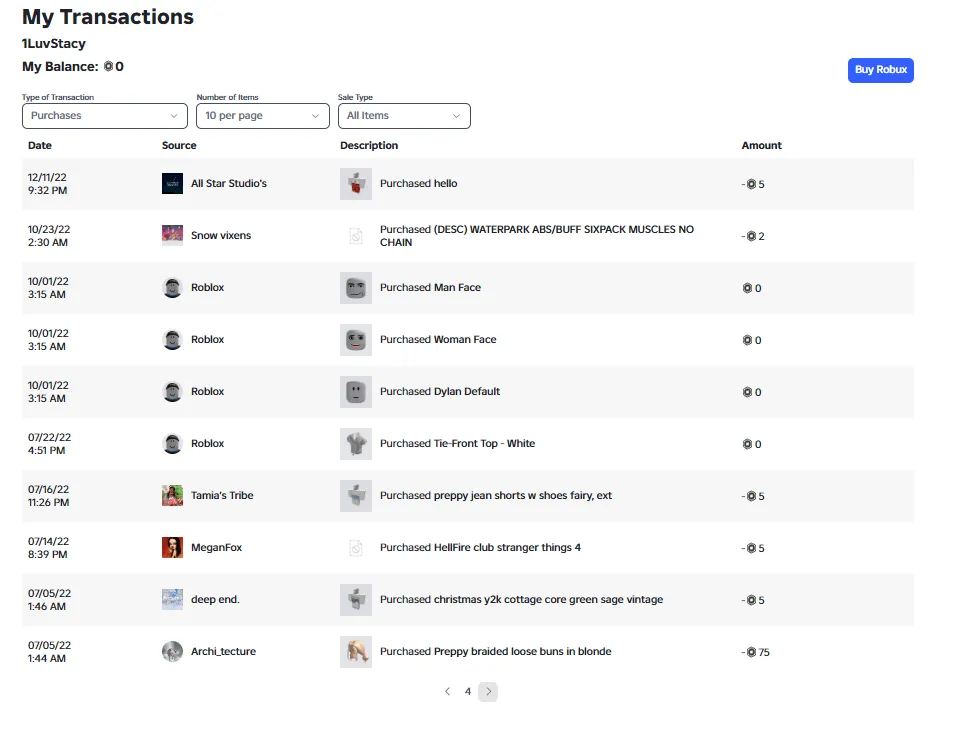Click Source column header
Screen dimensions: 956x729
[179, 145]
